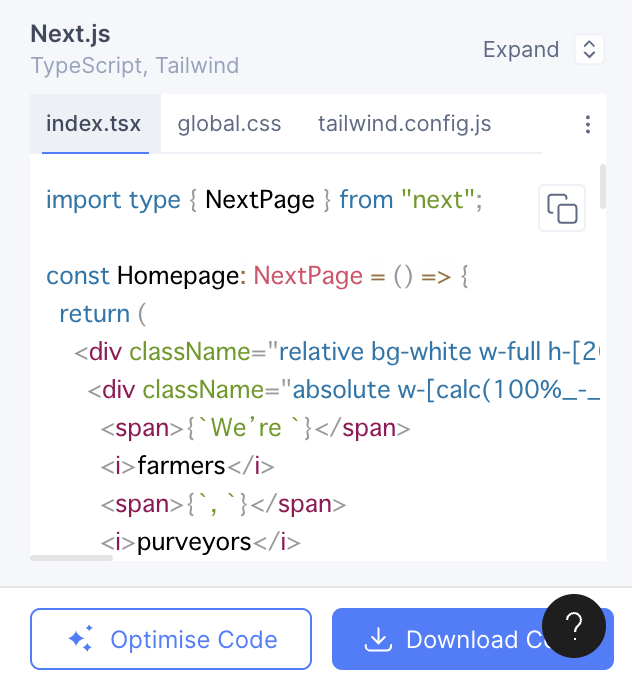Open the global.css tab
Viewport: 632px width, 690px height.
click(229, 124)
